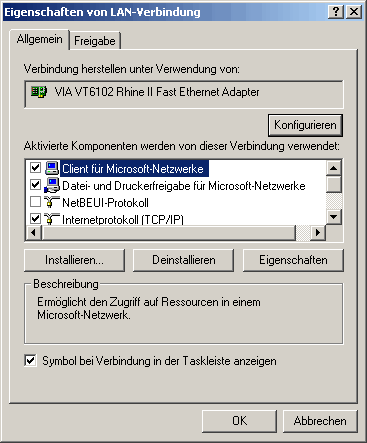
Task: Click the horizontal scroll right arrow
Action: [318, 232]
